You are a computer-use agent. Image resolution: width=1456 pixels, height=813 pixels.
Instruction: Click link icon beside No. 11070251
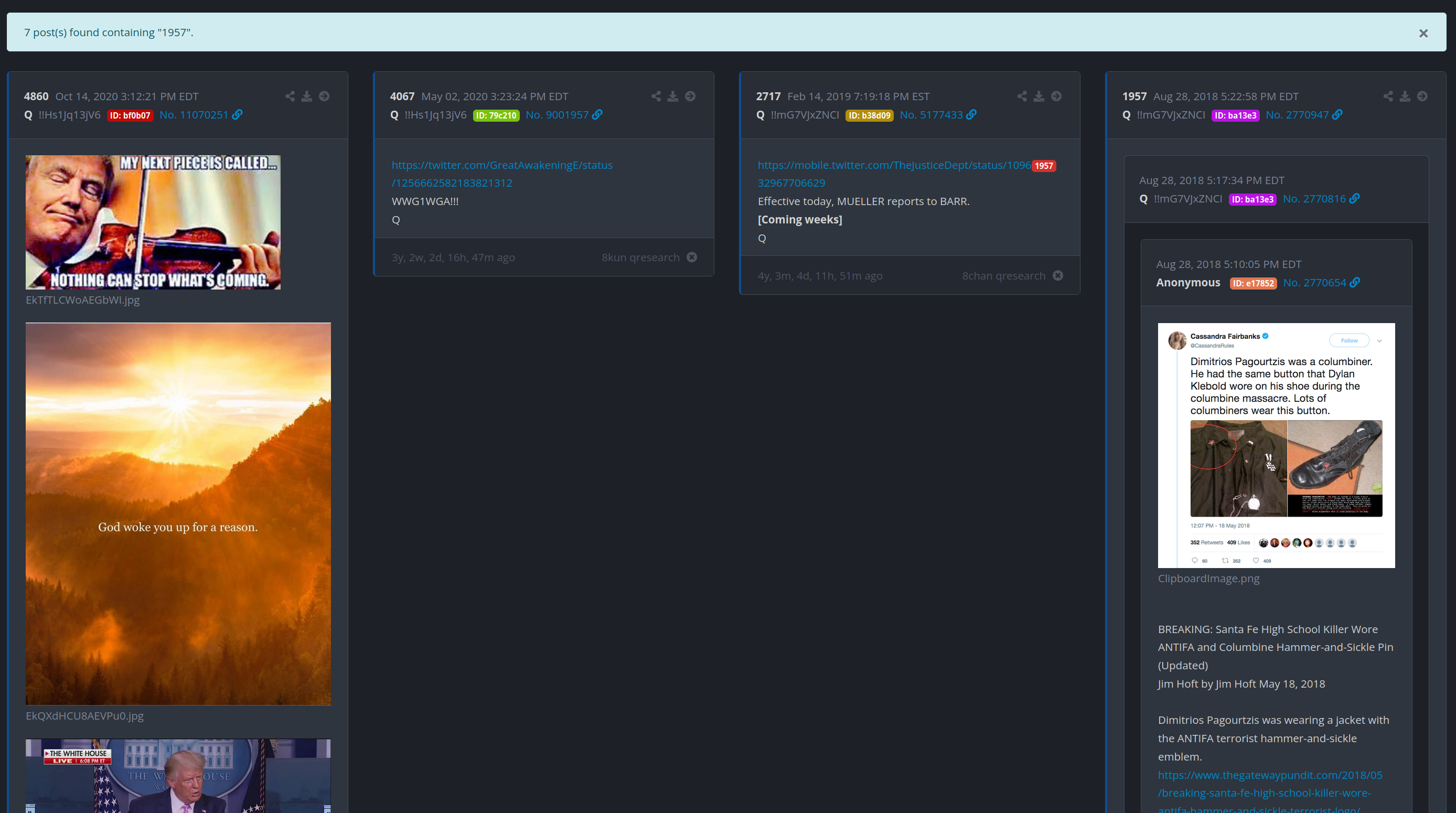(x=238, y=115)
